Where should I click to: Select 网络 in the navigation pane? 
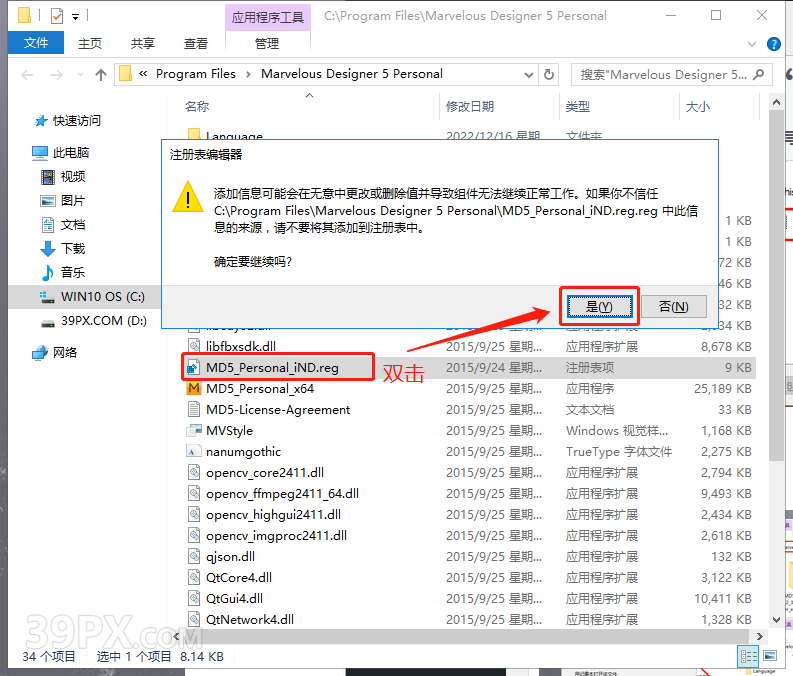(65, 352)
